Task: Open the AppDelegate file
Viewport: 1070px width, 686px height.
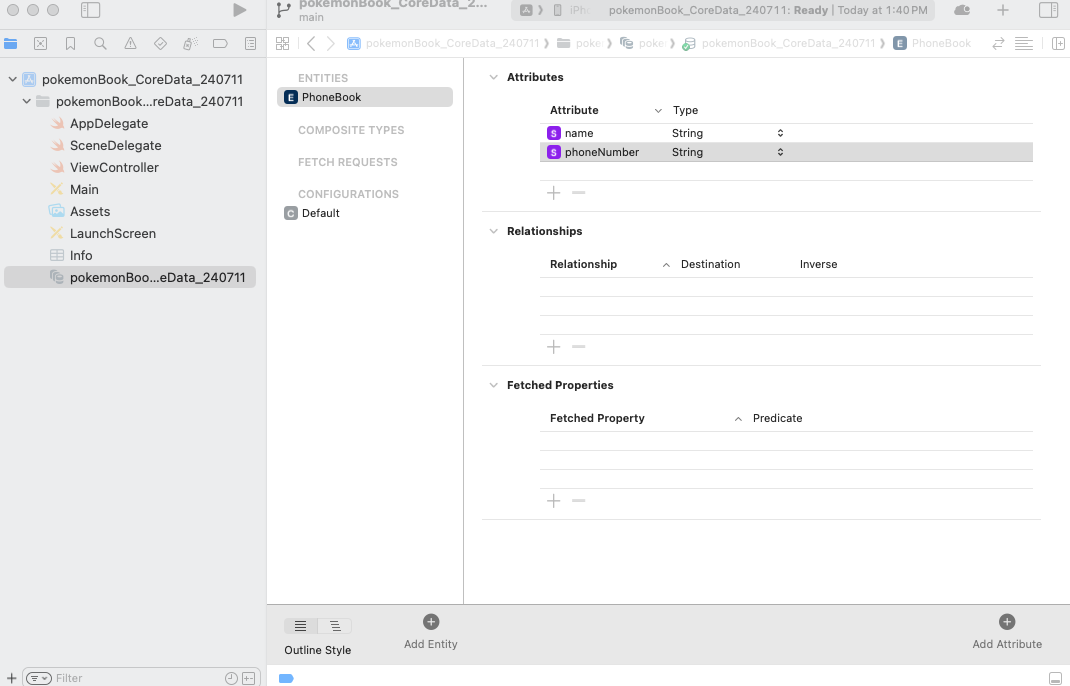Action: click(x=109, y=124)
